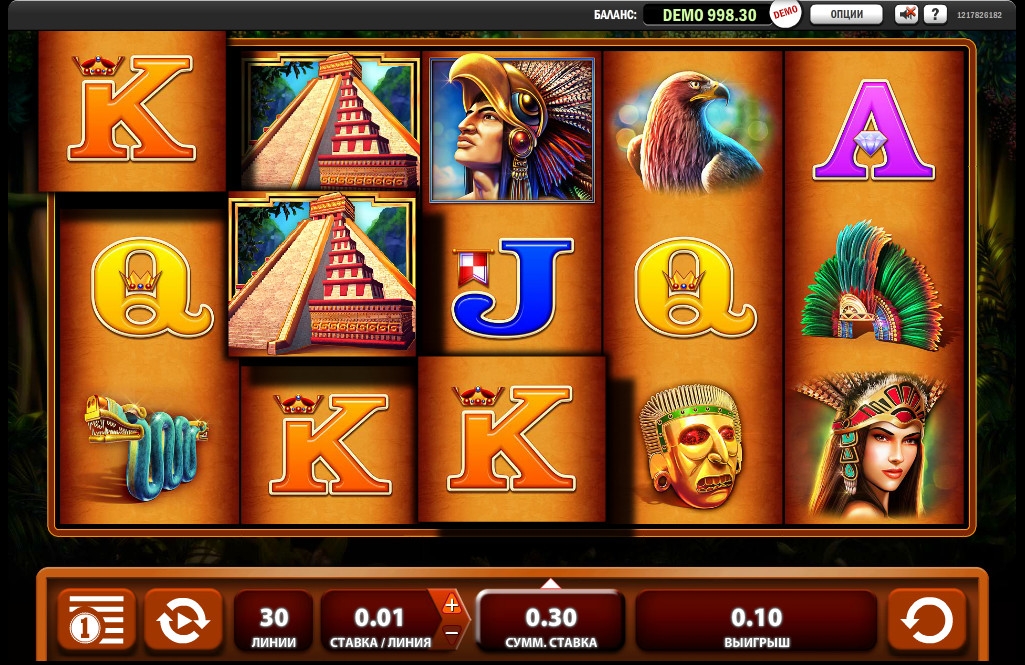Viewport: 1025px width, 665px height.
Task: Open the ОПЦИИ options menu
Action: (x=847, y=14)
